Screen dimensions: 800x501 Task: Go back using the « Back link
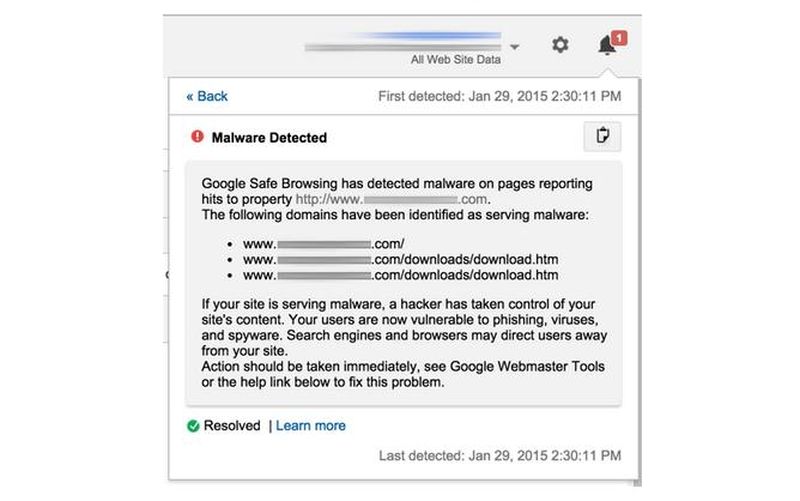pyautogui.click(x=207, y=96)
